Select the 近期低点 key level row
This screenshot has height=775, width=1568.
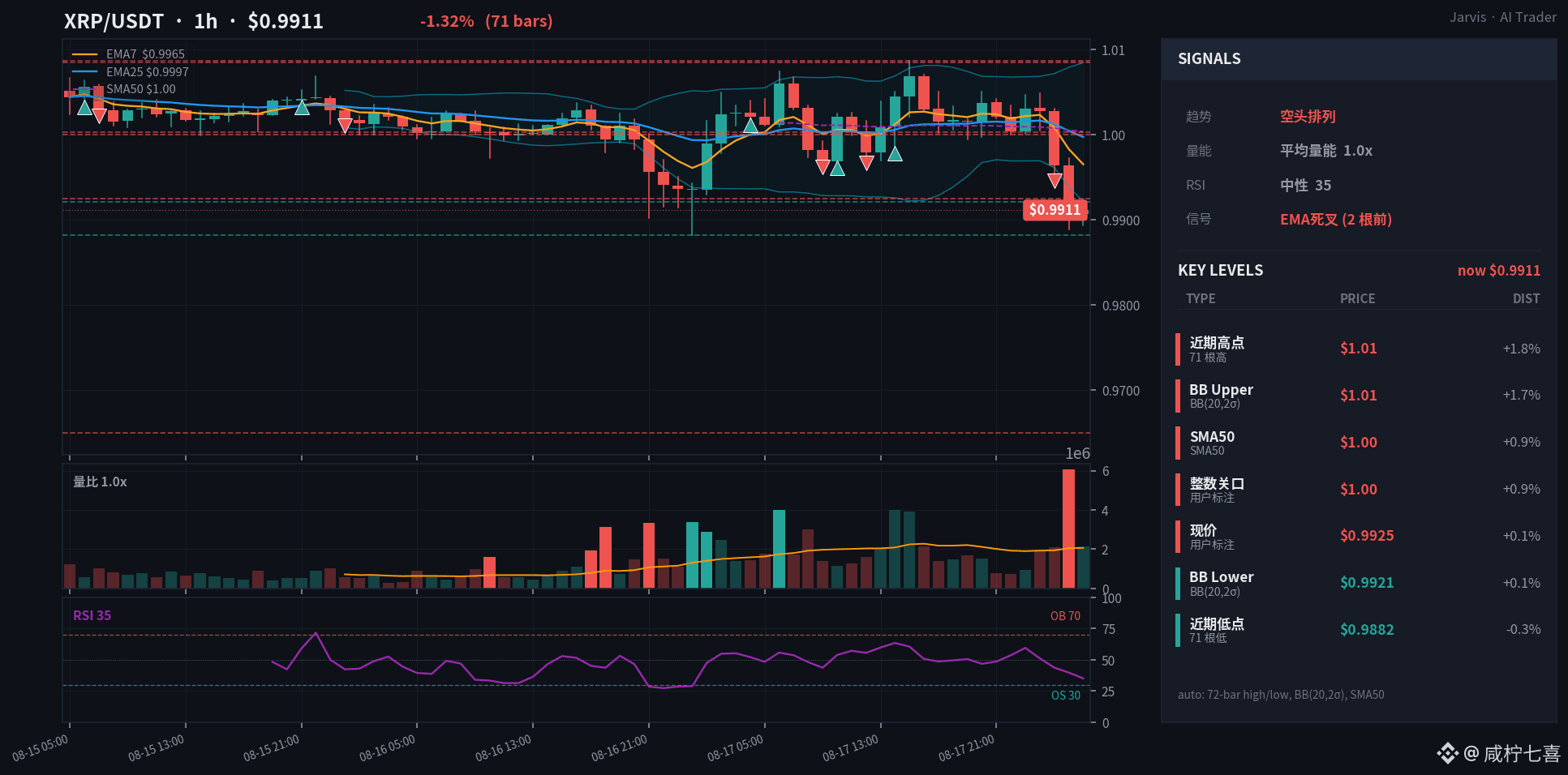point(1359,630)
